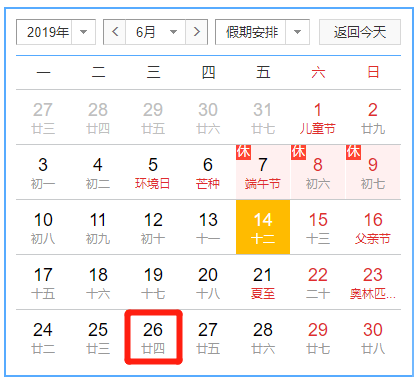Select today's date June 14
The image size is (414, 377).
click(263, 227)
